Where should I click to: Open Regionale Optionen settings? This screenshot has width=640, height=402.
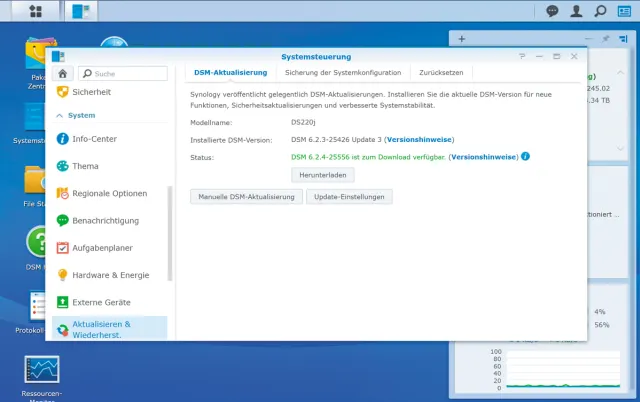pyautogui.click(x=109, y=193)
